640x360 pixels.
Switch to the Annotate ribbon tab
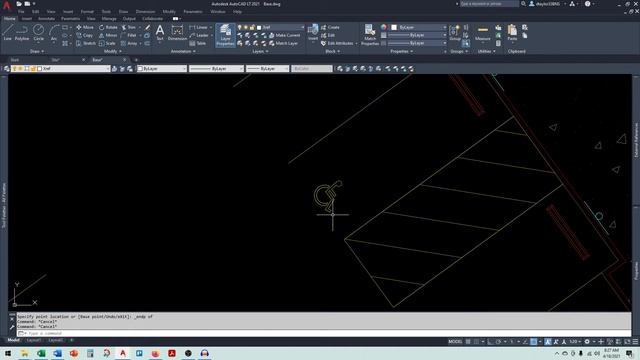coord(46,19)
